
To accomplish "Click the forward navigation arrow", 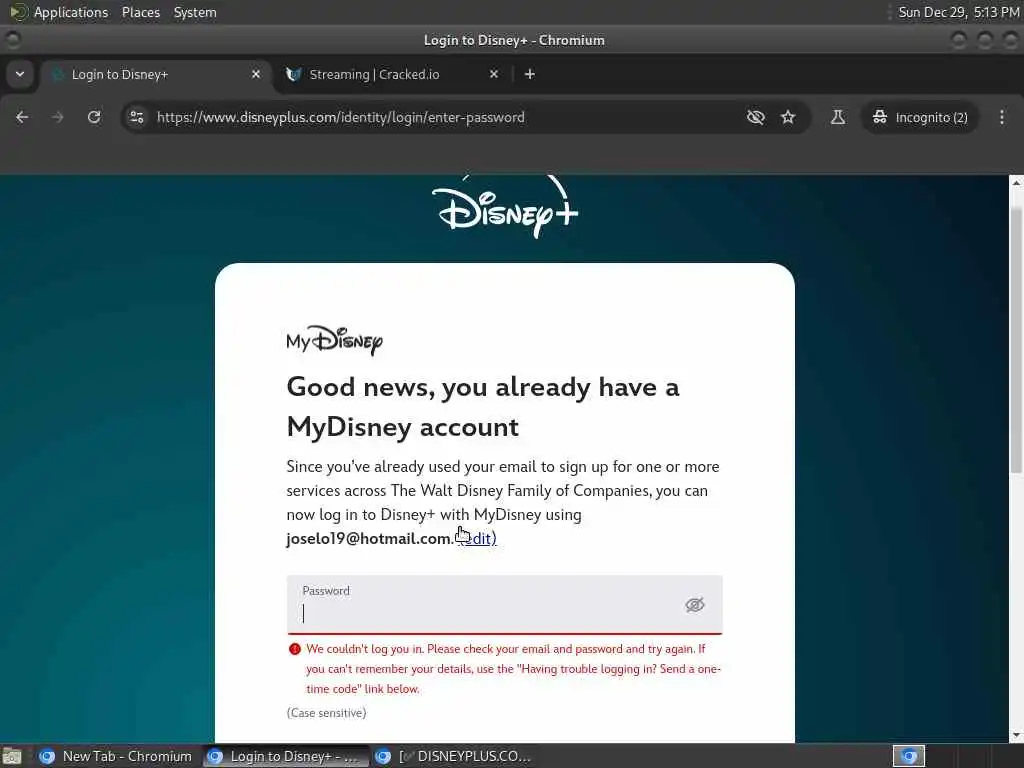I will click(58, 117).
